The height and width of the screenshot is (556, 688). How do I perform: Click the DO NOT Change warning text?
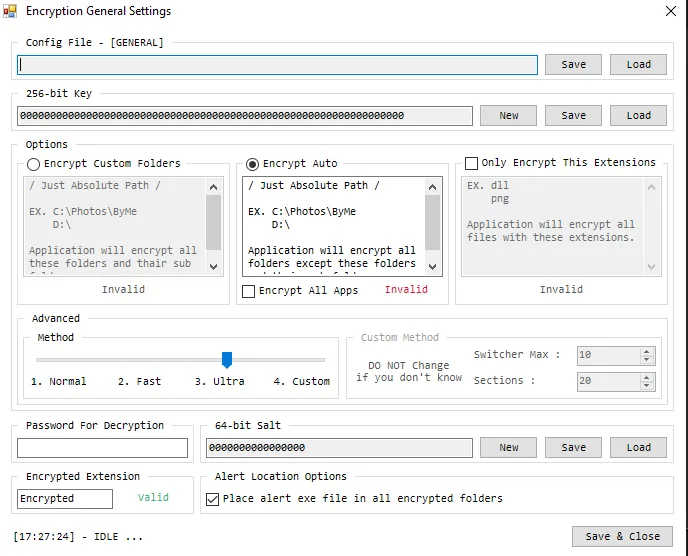[x=408, y=372]
